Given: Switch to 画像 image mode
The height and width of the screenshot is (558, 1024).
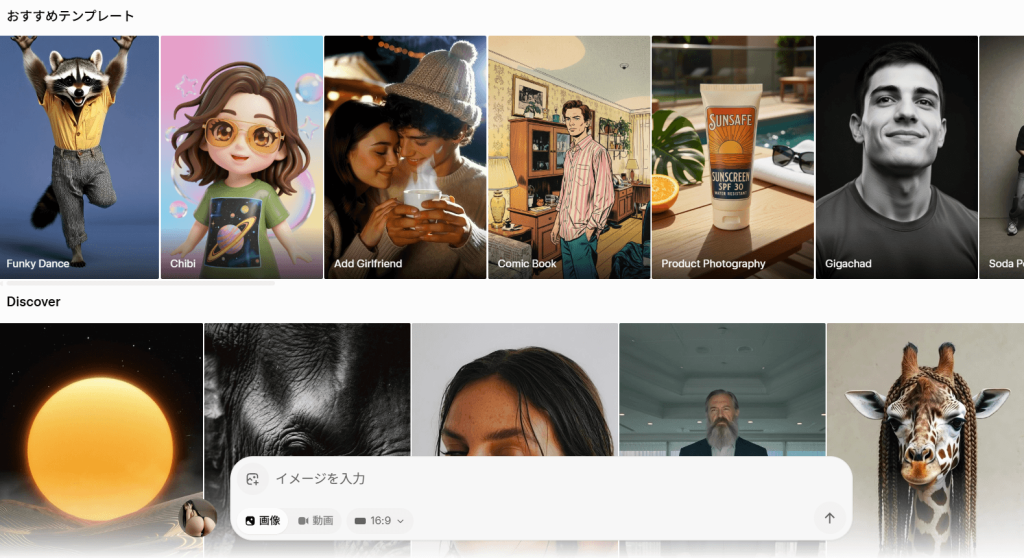Looking at the screenshot, I should 263,521.
